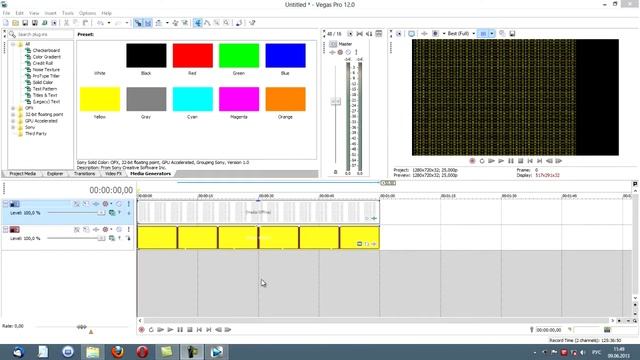Open the Tools menu
640x360 pixels.
(x=68, y=13)
